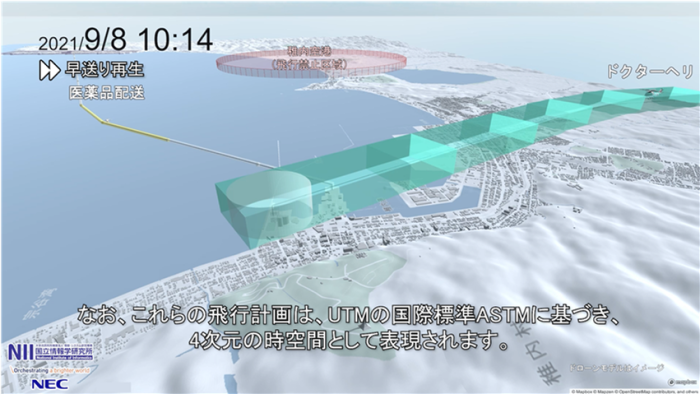
Task: Click the 早送り再生 label
Action: click(104, 70)
